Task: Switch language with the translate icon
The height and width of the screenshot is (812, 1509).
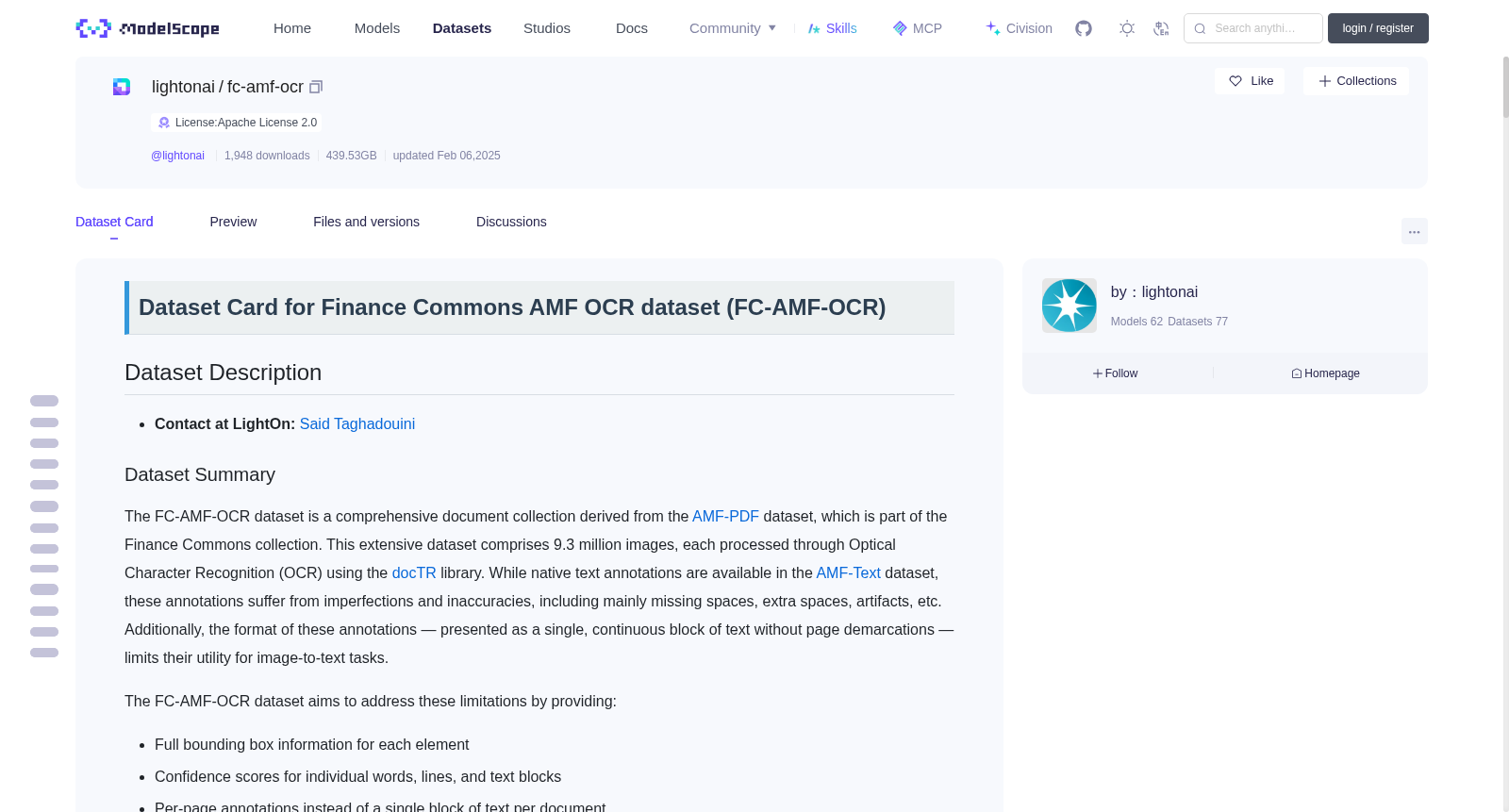Action: 1161,28
